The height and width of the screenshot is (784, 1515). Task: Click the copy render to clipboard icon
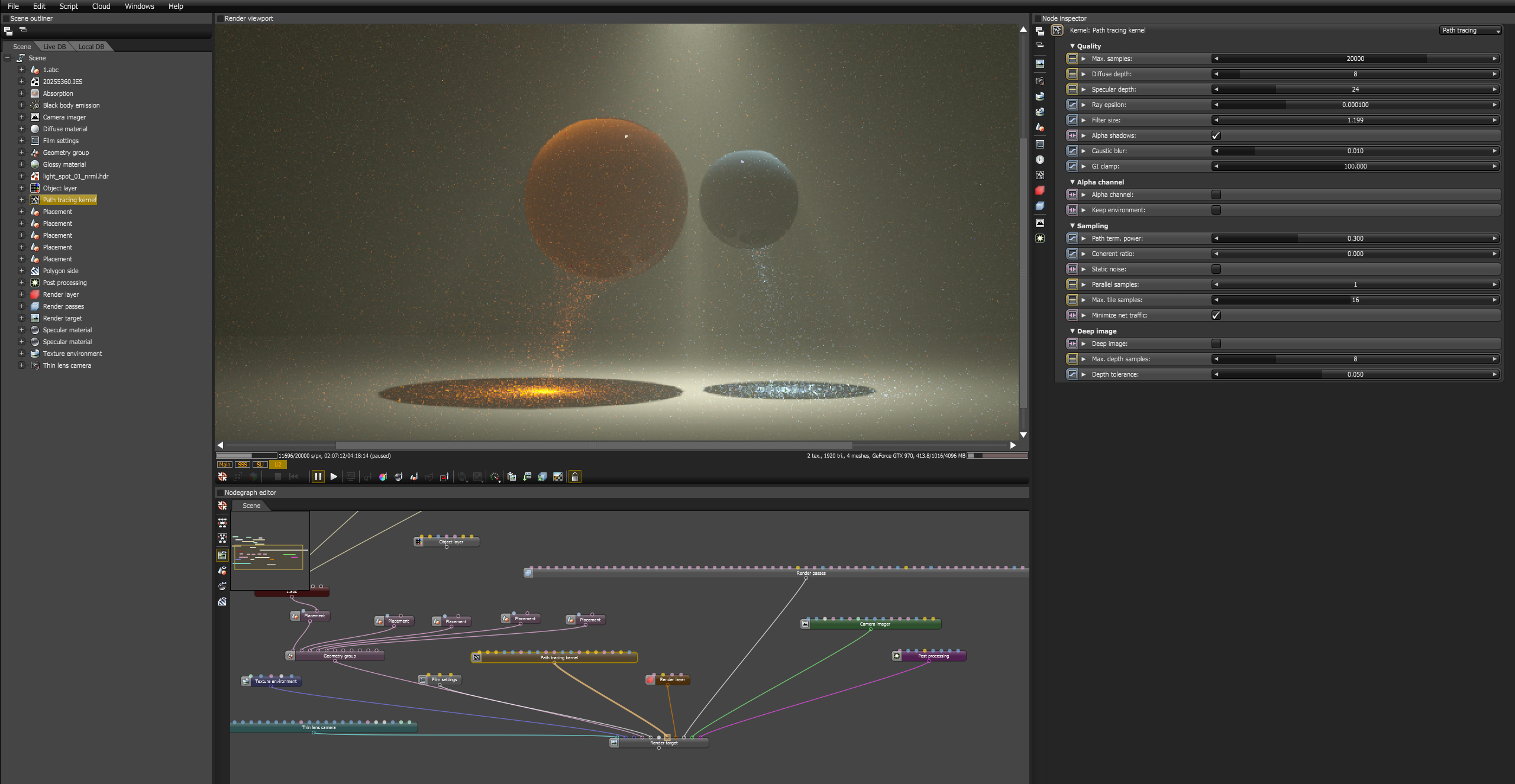[x=512, y=477]
